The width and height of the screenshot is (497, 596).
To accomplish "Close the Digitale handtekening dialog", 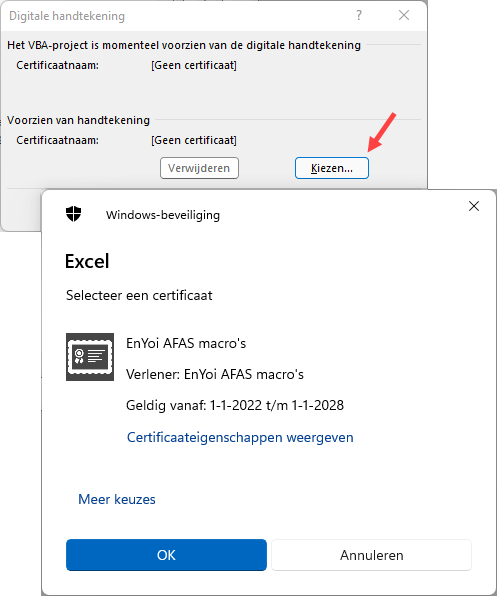I will point(404,16).
